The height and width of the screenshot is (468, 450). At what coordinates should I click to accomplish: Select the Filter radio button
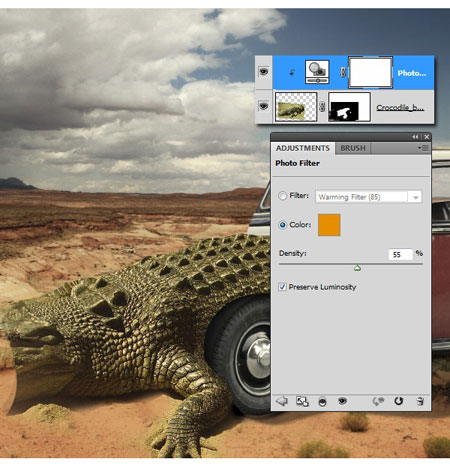tap(282, 196)
